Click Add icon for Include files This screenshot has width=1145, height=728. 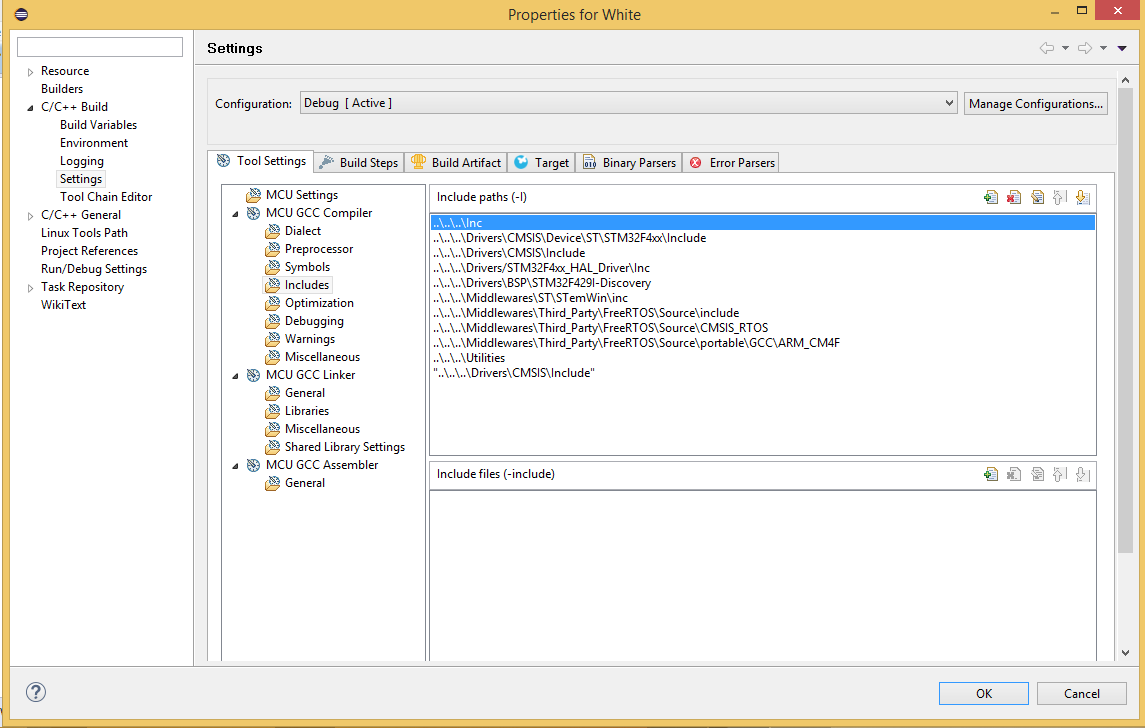[990, 474]
